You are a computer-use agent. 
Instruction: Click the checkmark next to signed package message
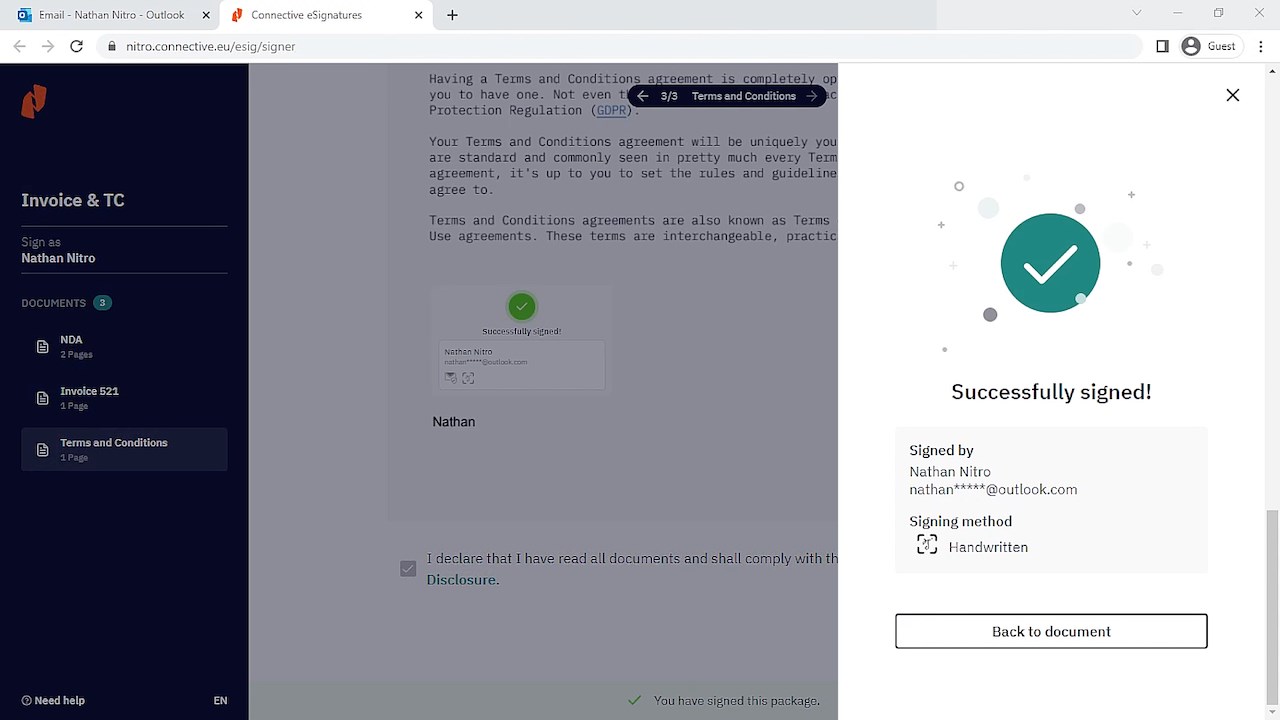coord(634,700)
